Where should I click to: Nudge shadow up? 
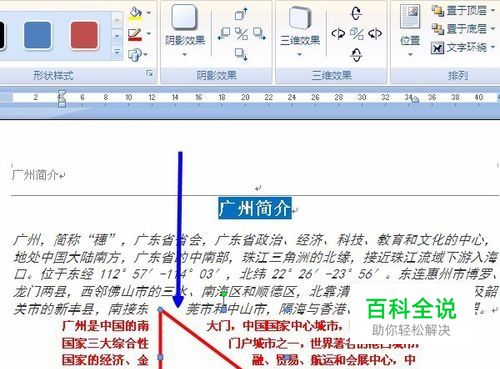pos(241,14)
